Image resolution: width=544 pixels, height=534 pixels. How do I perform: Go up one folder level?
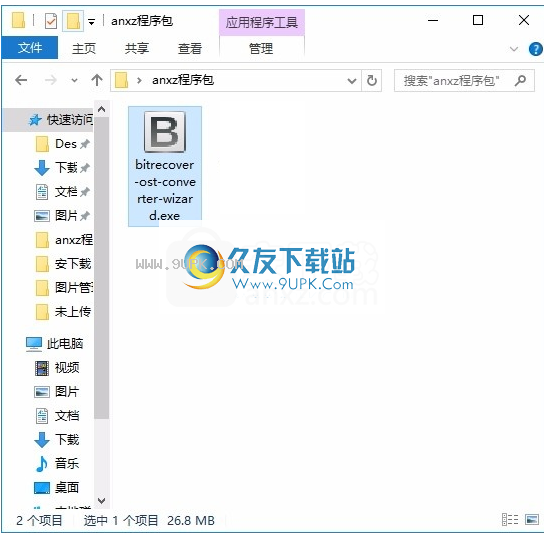[97, 80]
